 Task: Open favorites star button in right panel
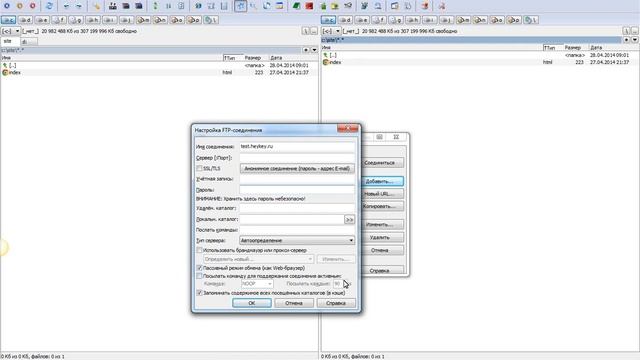[626, 40]
